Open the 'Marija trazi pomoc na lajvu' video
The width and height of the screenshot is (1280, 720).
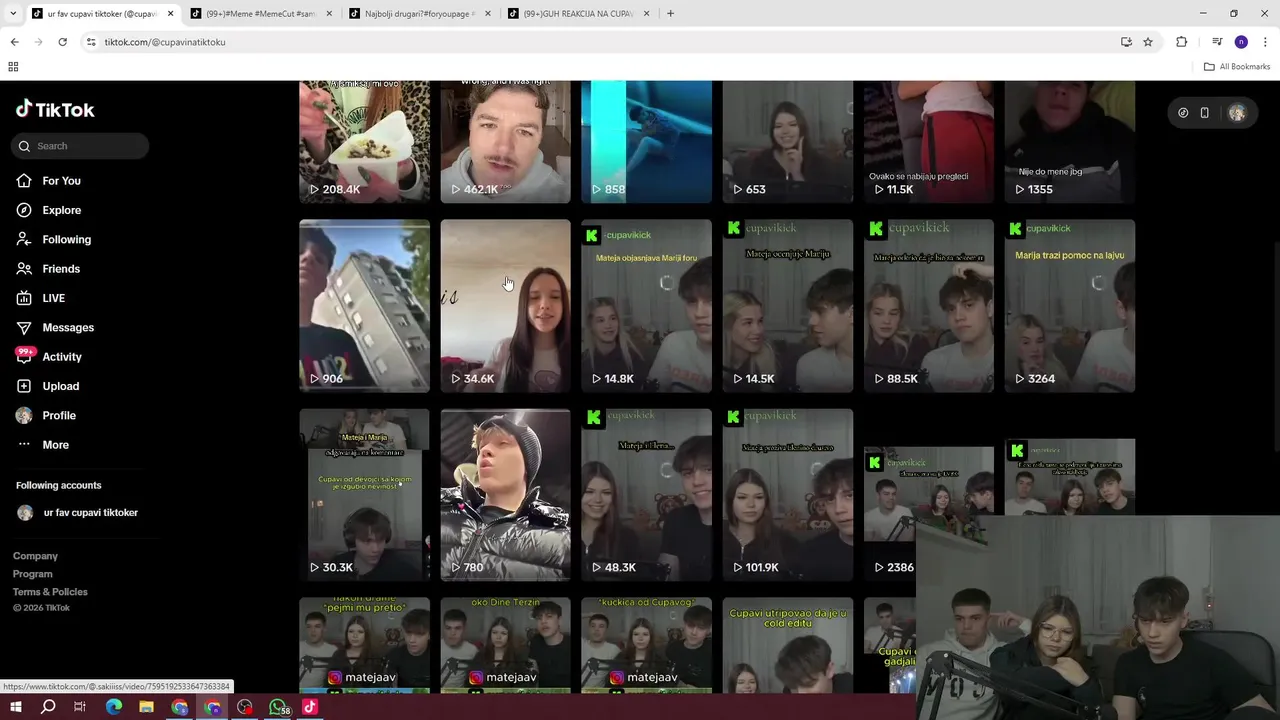[1070, 306]
